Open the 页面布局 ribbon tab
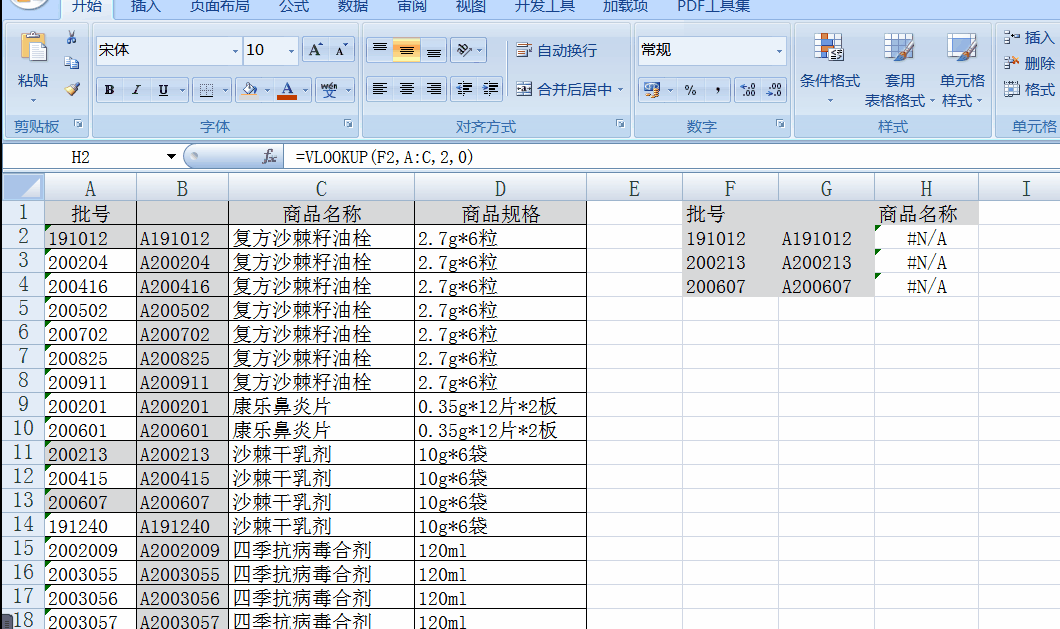Screen dimensions: 1060x629 click(219, 7)
